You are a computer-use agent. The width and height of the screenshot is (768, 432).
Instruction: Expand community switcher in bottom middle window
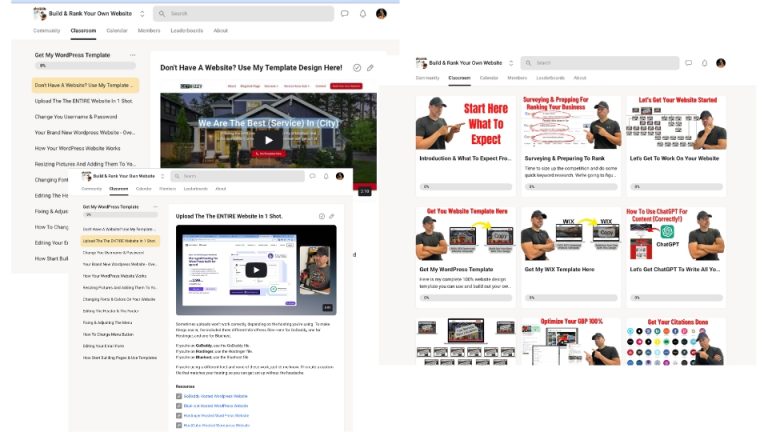coord(163,175)
